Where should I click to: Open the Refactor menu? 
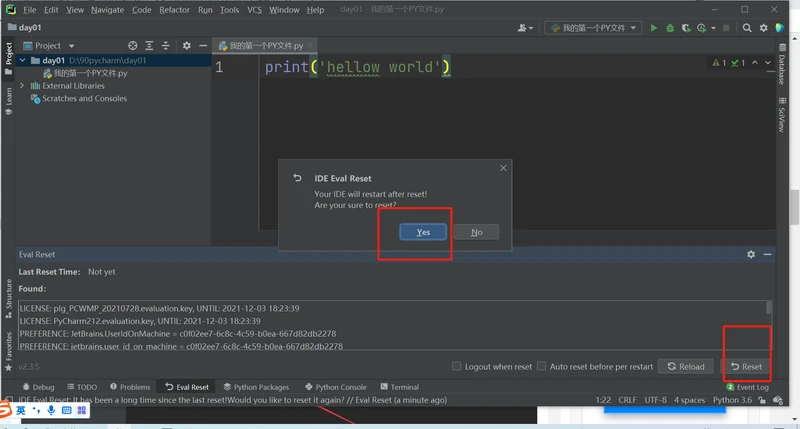pos(174,9)
